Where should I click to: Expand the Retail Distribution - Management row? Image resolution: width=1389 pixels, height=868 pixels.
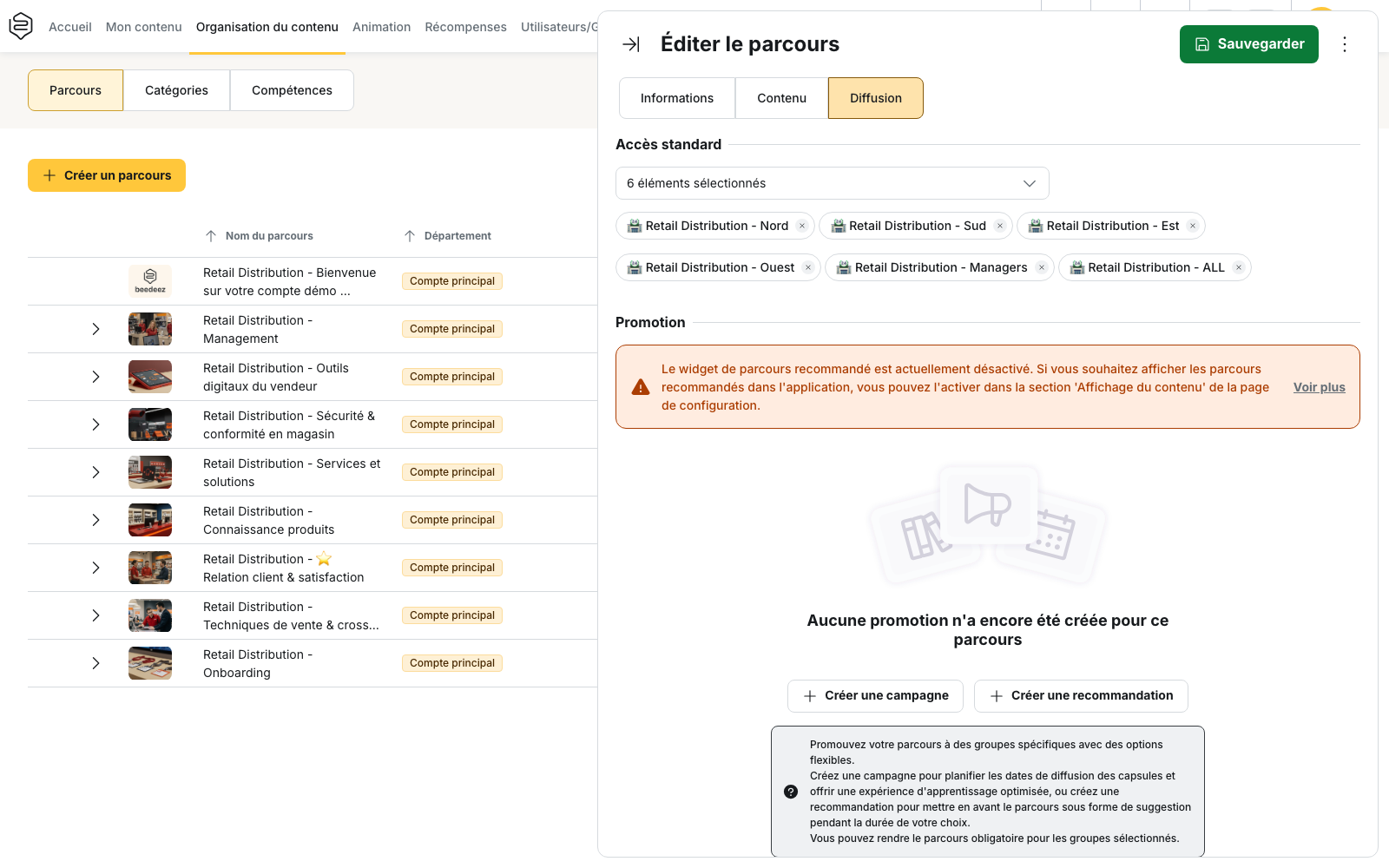coord(96,329)
